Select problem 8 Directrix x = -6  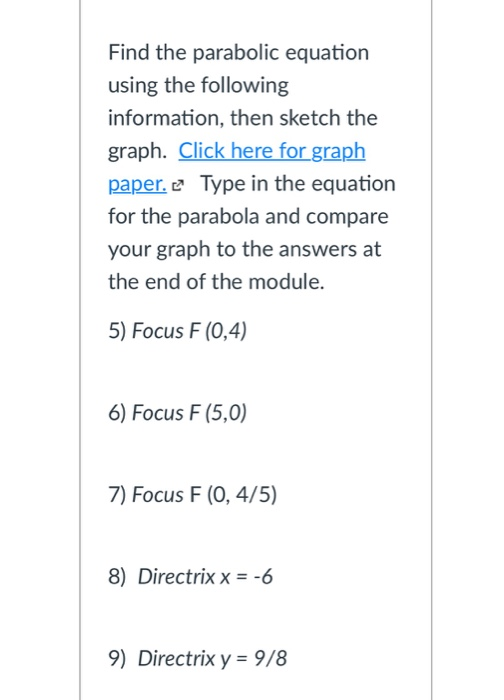pos(190,576)
